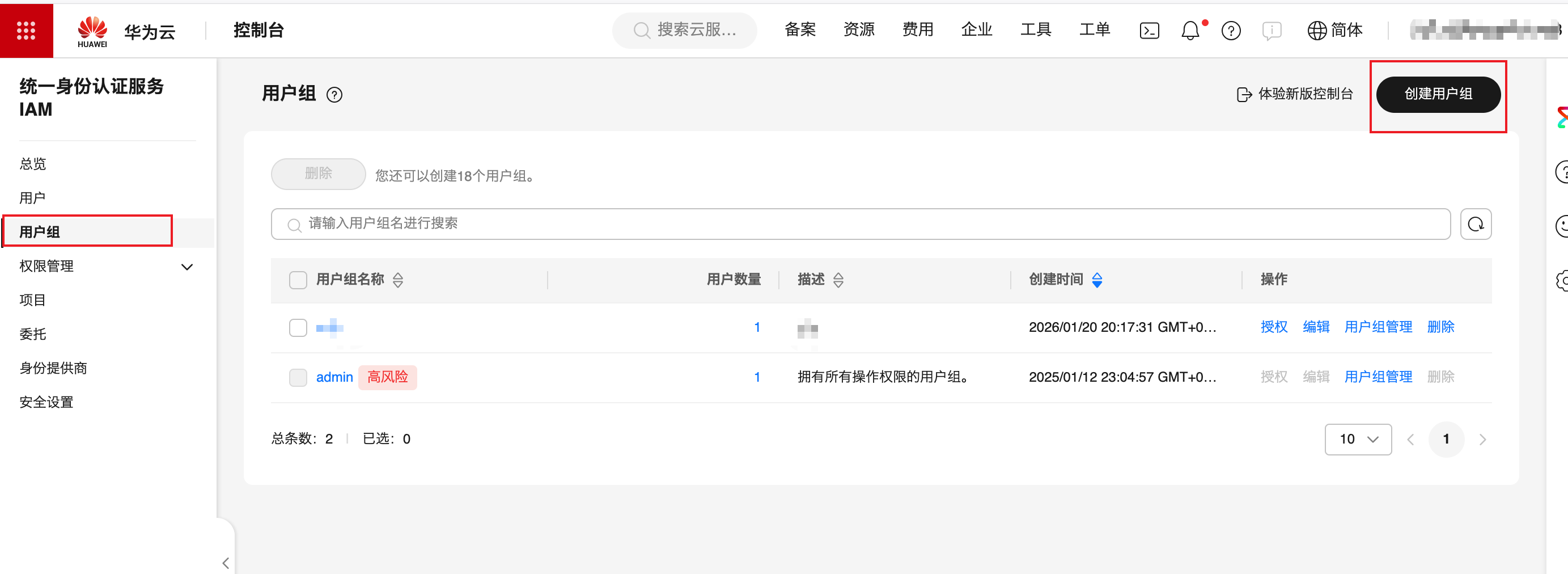Check the admin row checkbox
Viewport: 1568px width, 574px height.
[x=298, y=377]
